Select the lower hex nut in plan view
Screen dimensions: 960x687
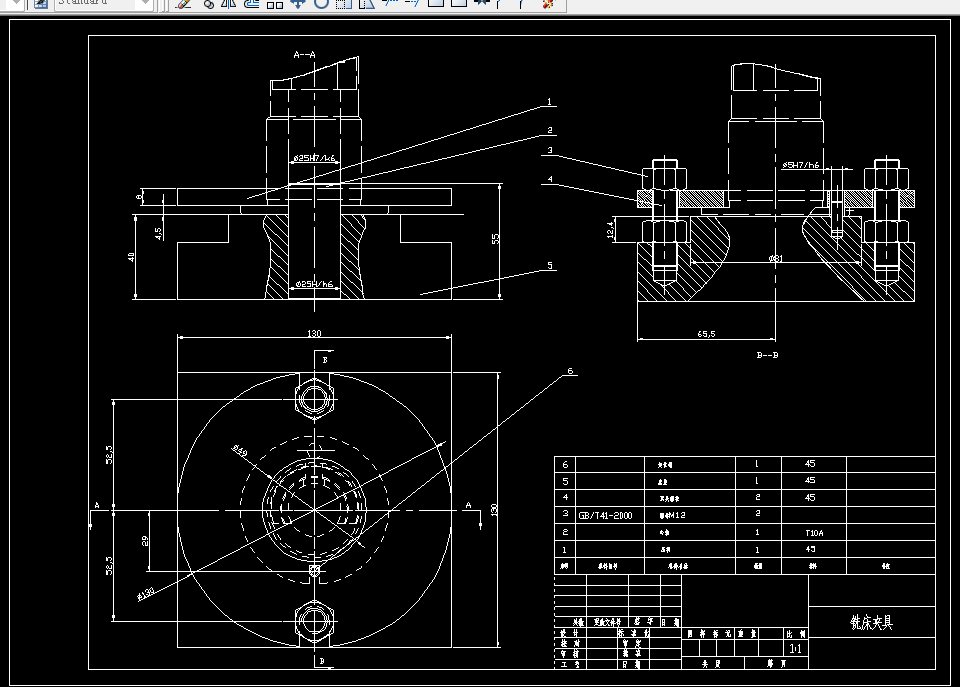click(315, 621)
